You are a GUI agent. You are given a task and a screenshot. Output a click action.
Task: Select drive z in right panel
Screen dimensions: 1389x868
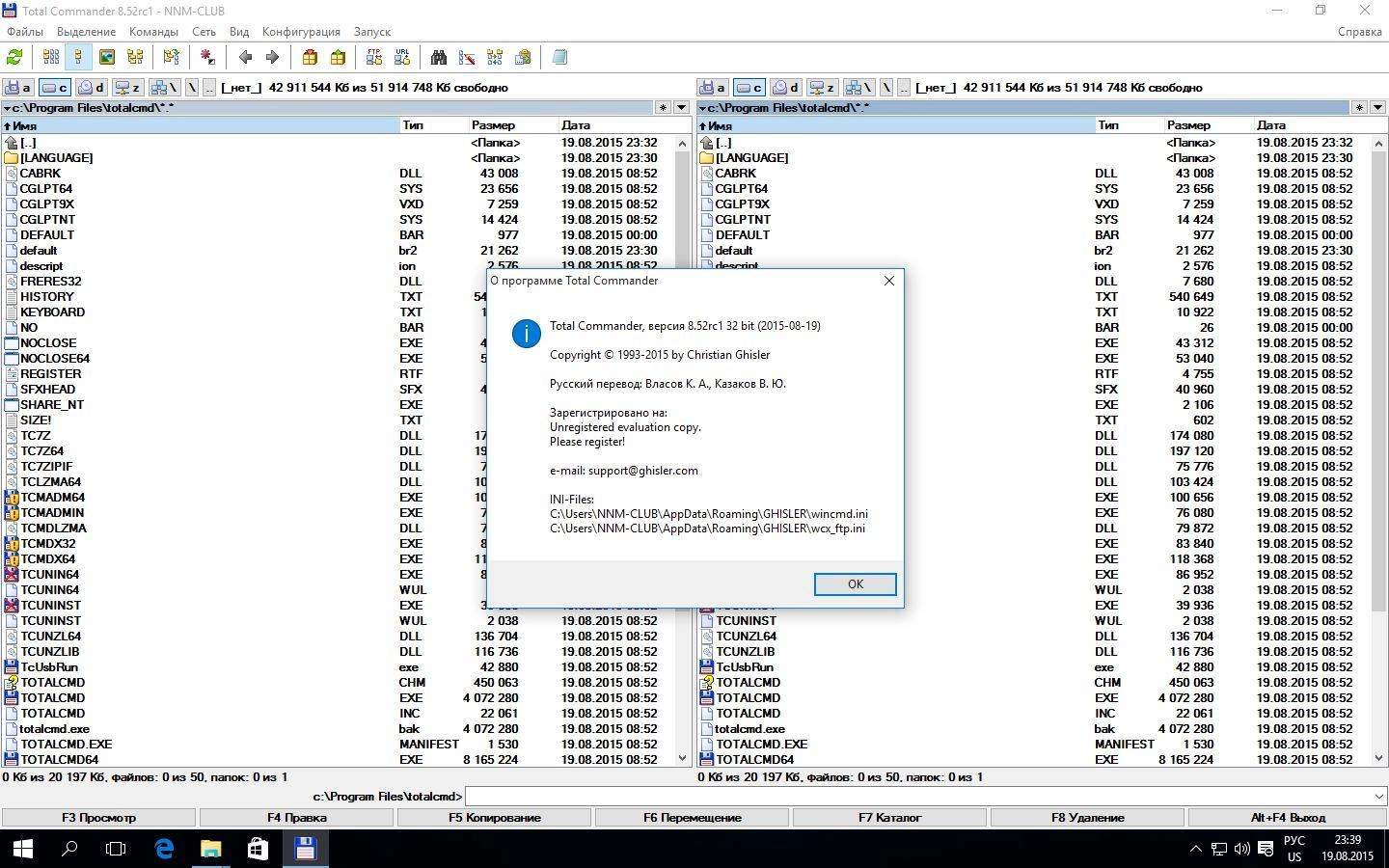(x=823, y=87)
